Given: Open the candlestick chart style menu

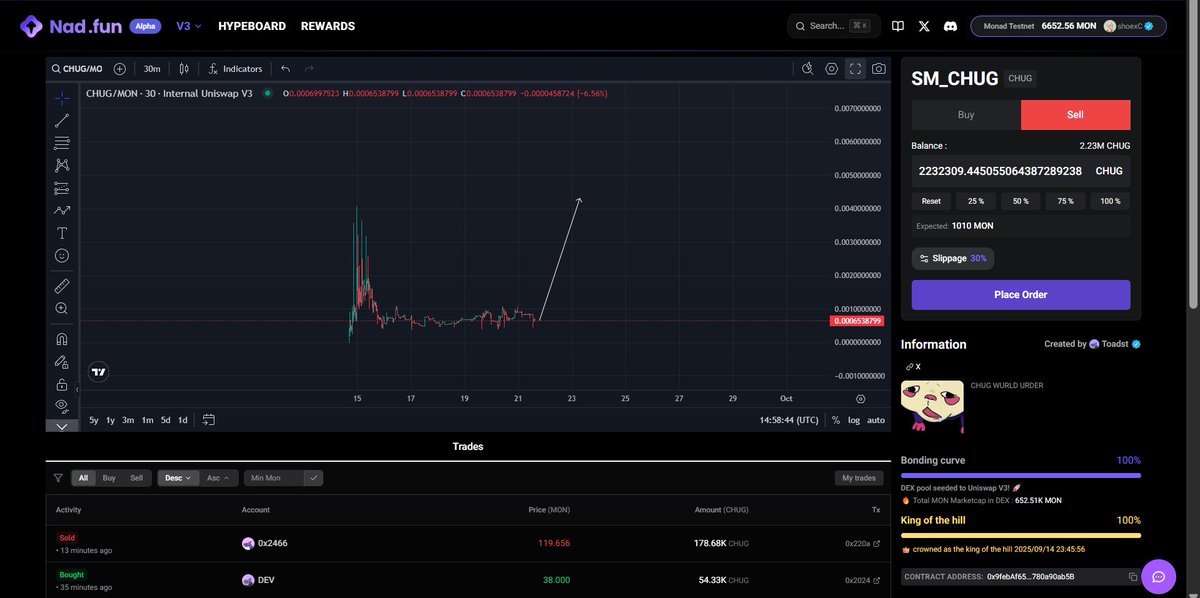Looking at the screenshot, I should pyautogui.click(x=184, y=69).
